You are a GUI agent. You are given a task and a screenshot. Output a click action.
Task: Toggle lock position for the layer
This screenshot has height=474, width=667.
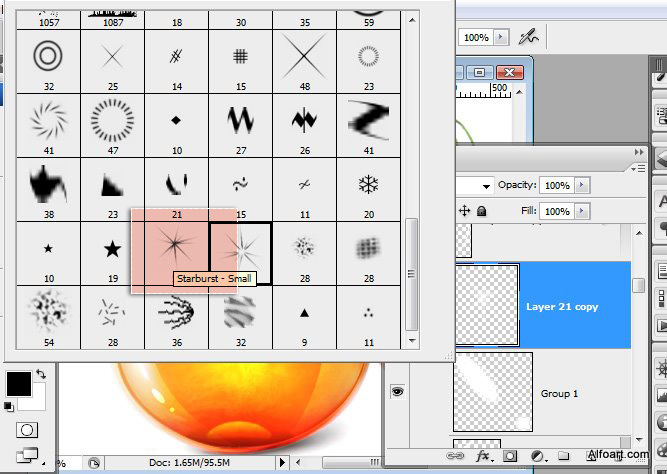[464, 211]
